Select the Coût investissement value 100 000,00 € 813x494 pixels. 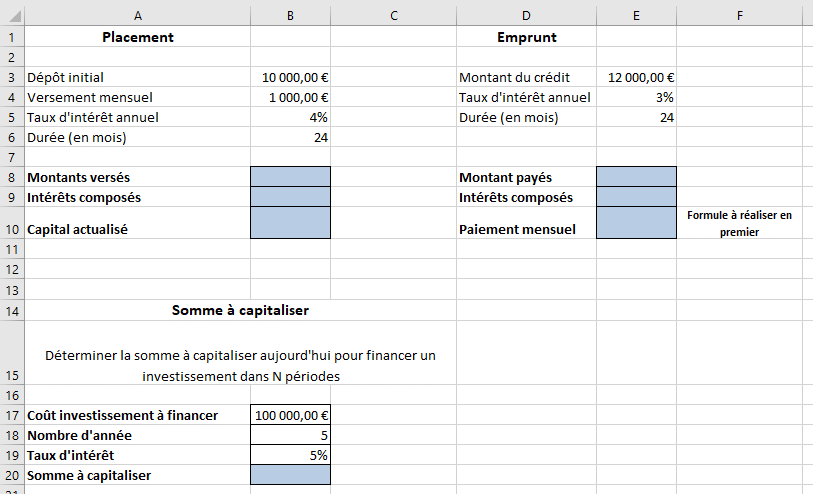point(290,415)
